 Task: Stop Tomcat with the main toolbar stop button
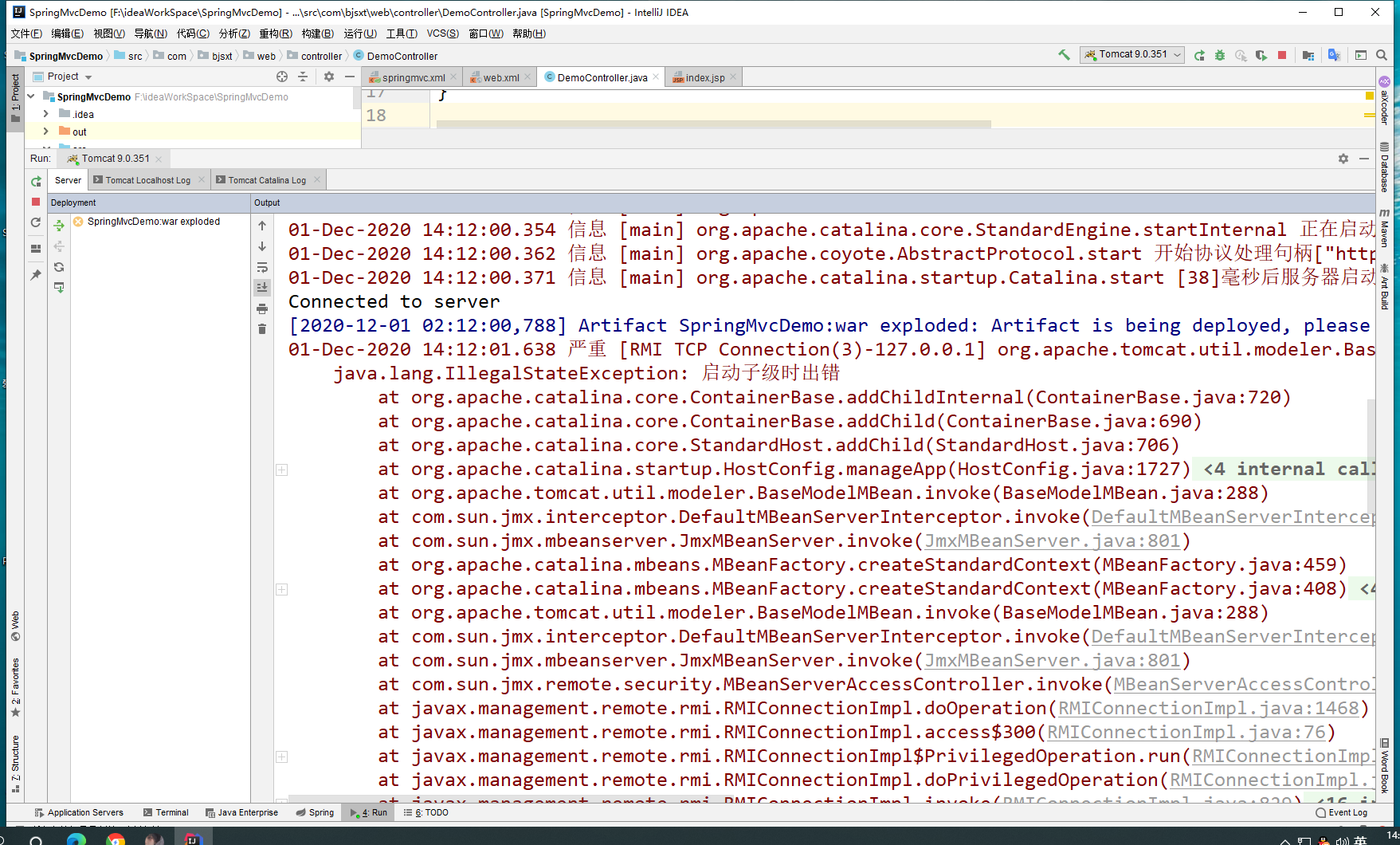[1282, 55]
